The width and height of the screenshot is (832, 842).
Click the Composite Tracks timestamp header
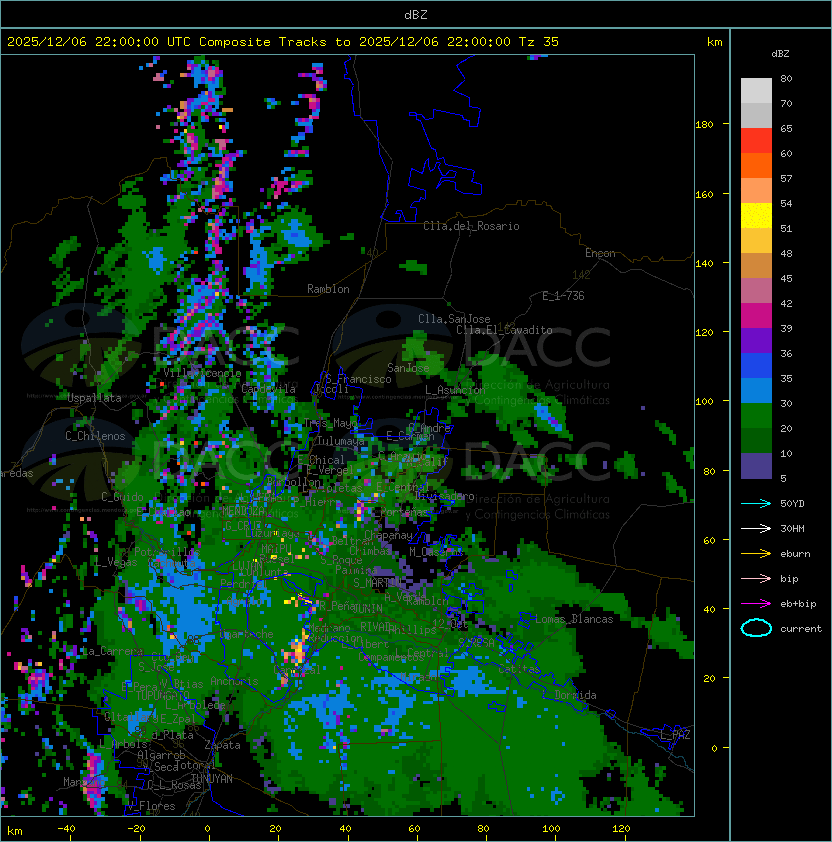[283, 42]
